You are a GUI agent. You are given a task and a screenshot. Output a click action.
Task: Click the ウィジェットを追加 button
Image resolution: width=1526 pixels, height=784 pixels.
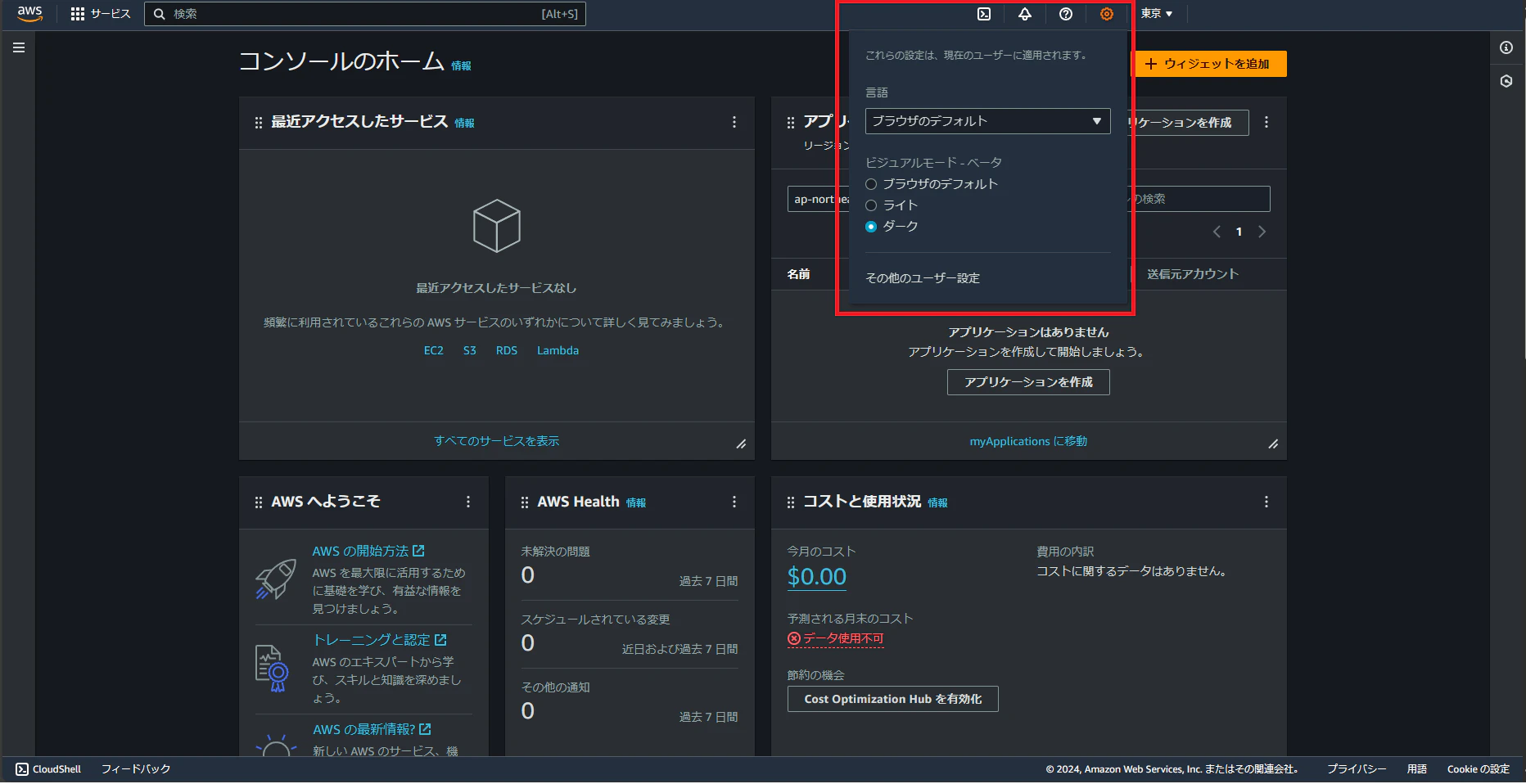pos(1209,64)
